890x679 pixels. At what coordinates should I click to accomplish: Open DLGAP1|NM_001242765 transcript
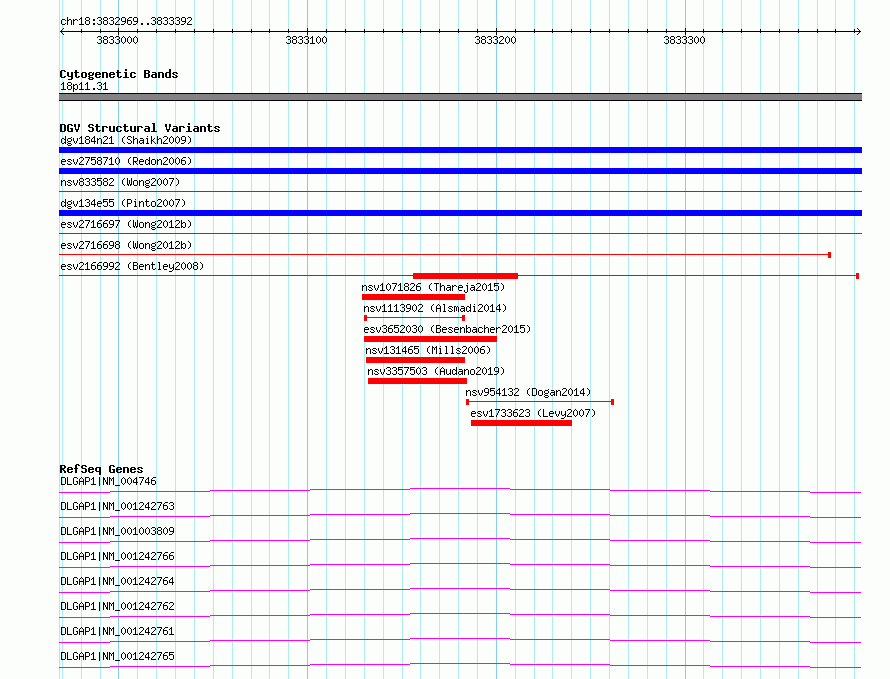coord(117,656)
